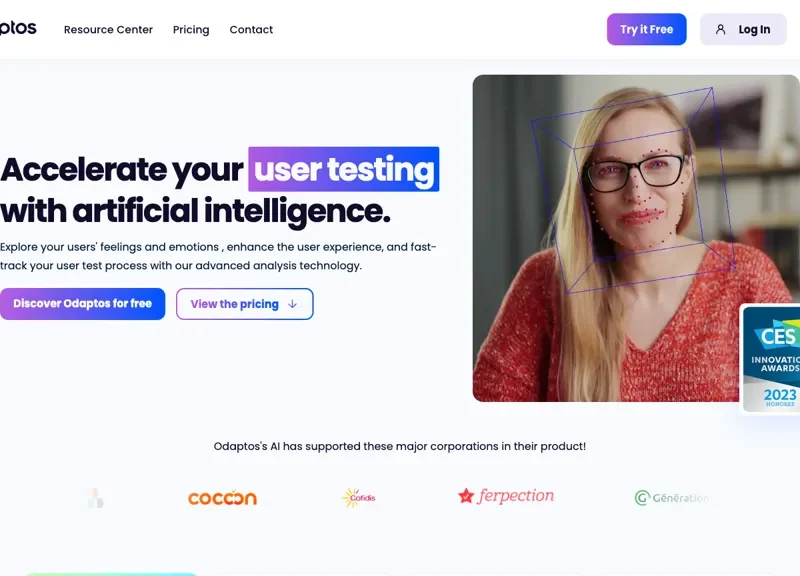The height and width of the screenshot is (576, 800).
Task: Click the View the pricing button
Action: [x=244, y=304]
